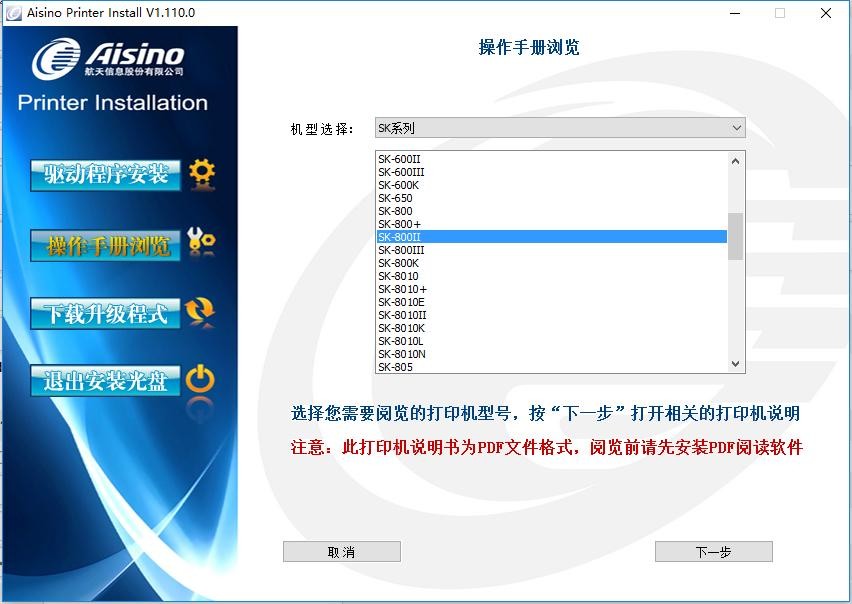Image resolution: width=852 pixels, height=604 pixels.
Task: Click the orange refresh arrows icon
Action: coord(200,312)
